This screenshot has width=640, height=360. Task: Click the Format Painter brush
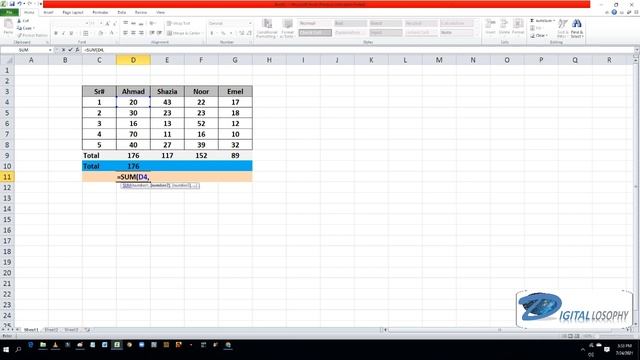pos(32,36)
